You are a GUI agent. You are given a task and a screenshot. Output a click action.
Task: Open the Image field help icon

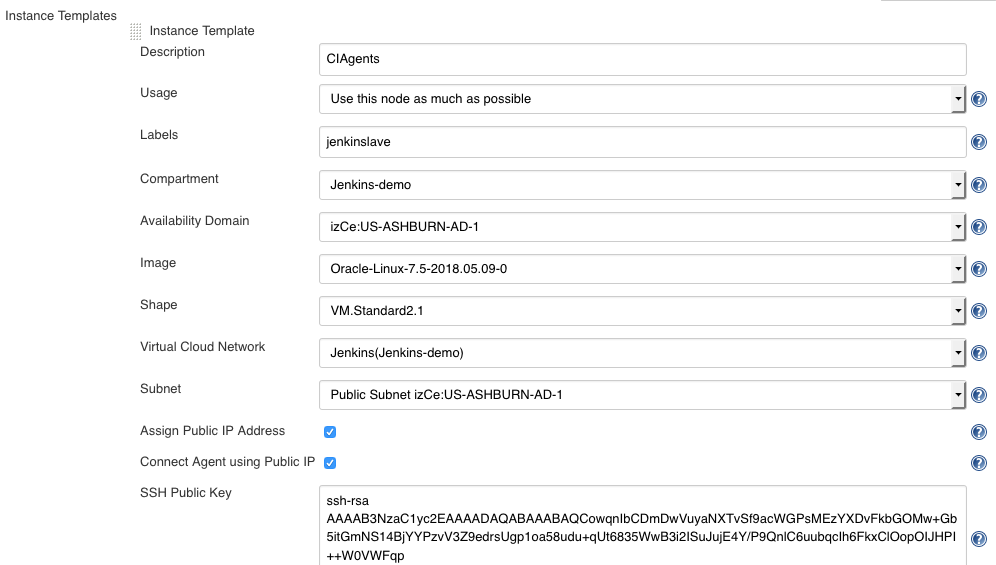tap(979, 269)
